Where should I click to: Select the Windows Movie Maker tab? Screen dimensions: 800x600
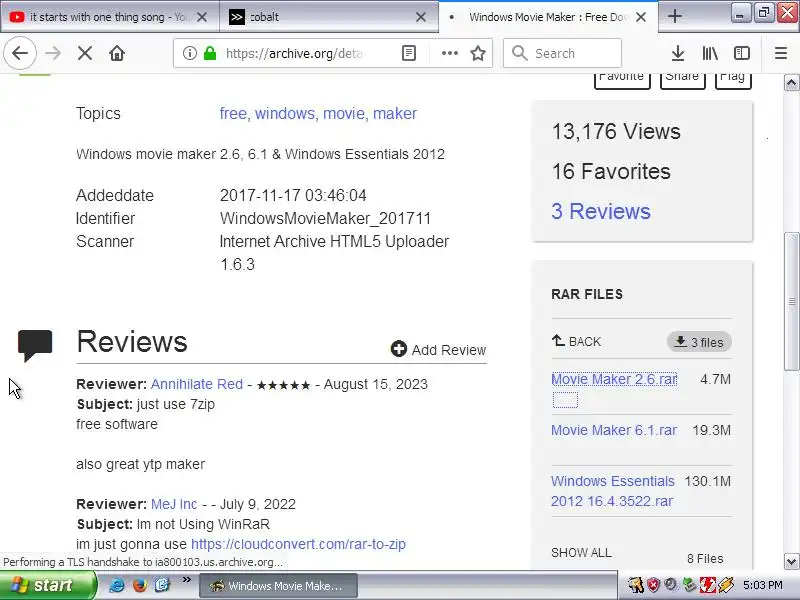click(x=548, y=17)
